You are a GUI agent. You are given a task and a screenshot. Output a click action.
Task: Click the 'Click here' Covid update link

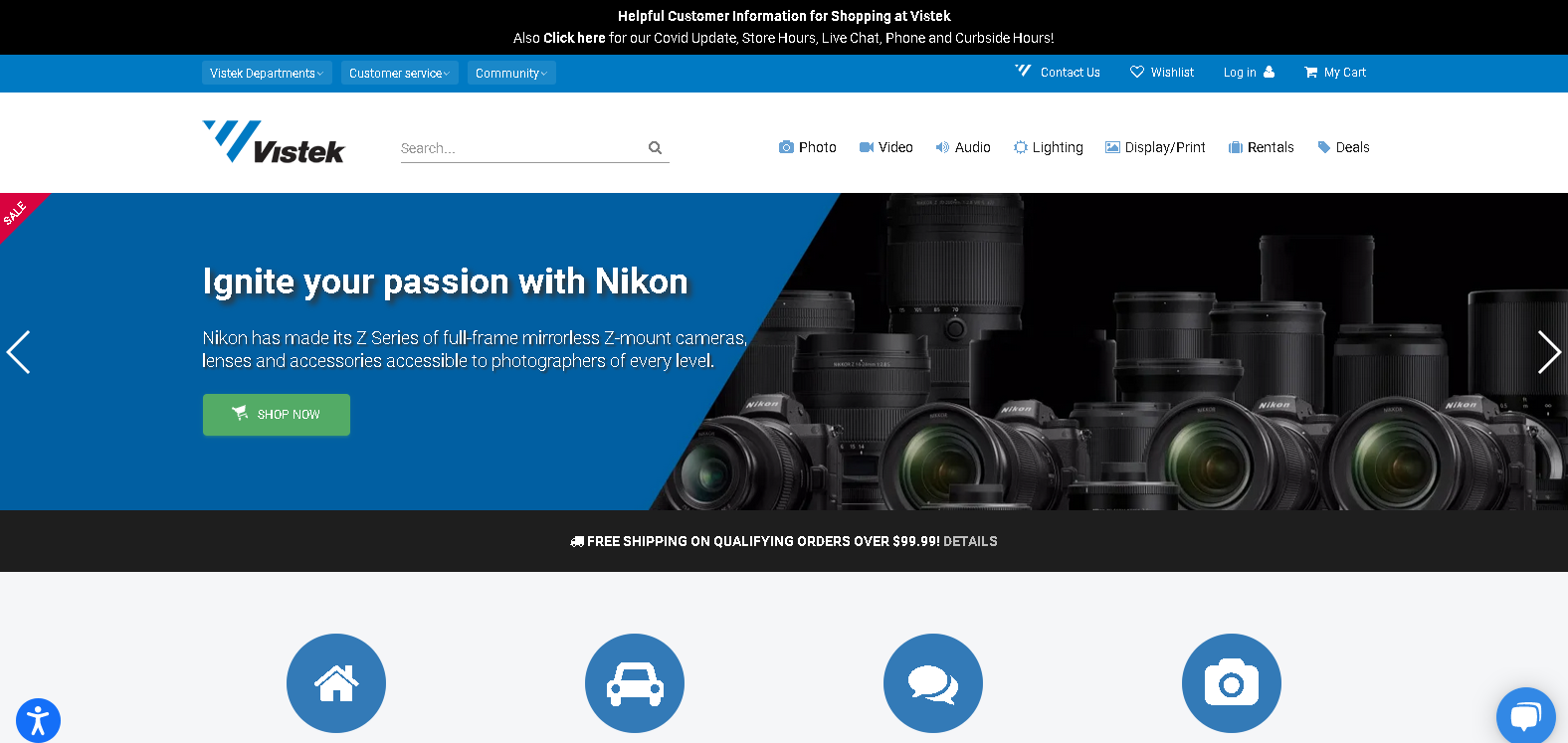click(574, 38)
